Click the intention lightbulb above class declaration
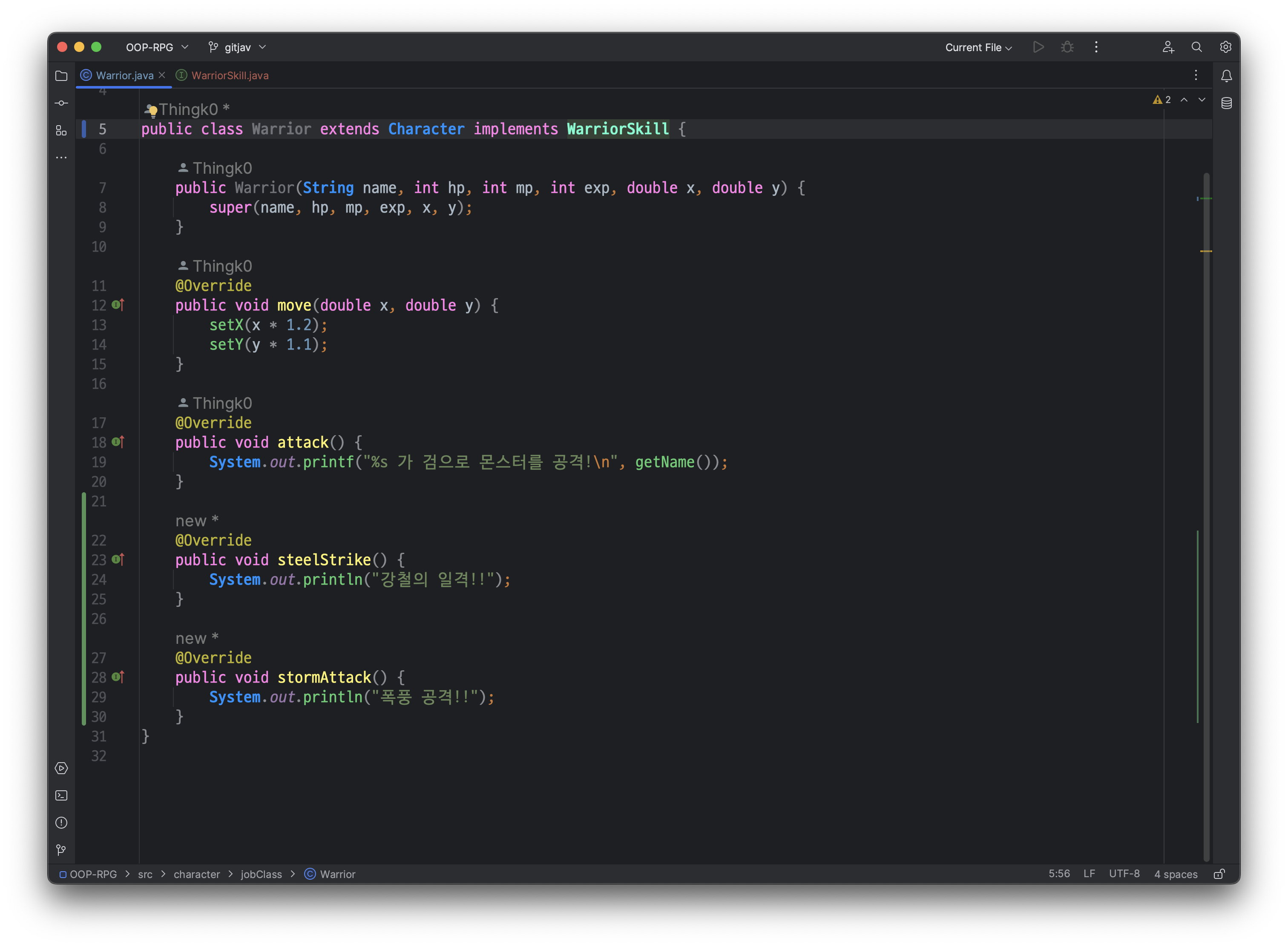The width and height of the screenshot is (1288, 947). (152, 111)
